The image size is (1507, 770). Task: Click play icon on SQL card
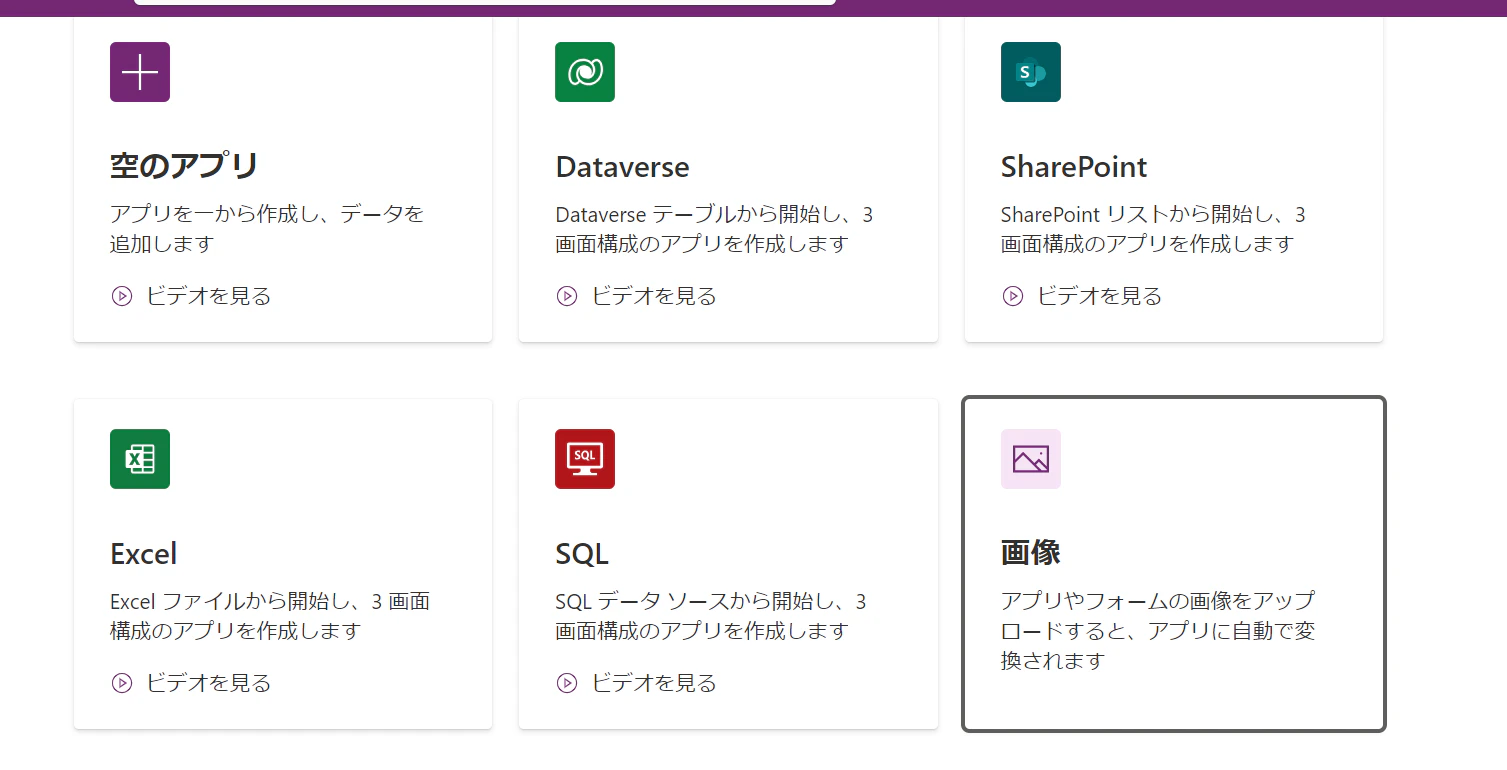567,683
